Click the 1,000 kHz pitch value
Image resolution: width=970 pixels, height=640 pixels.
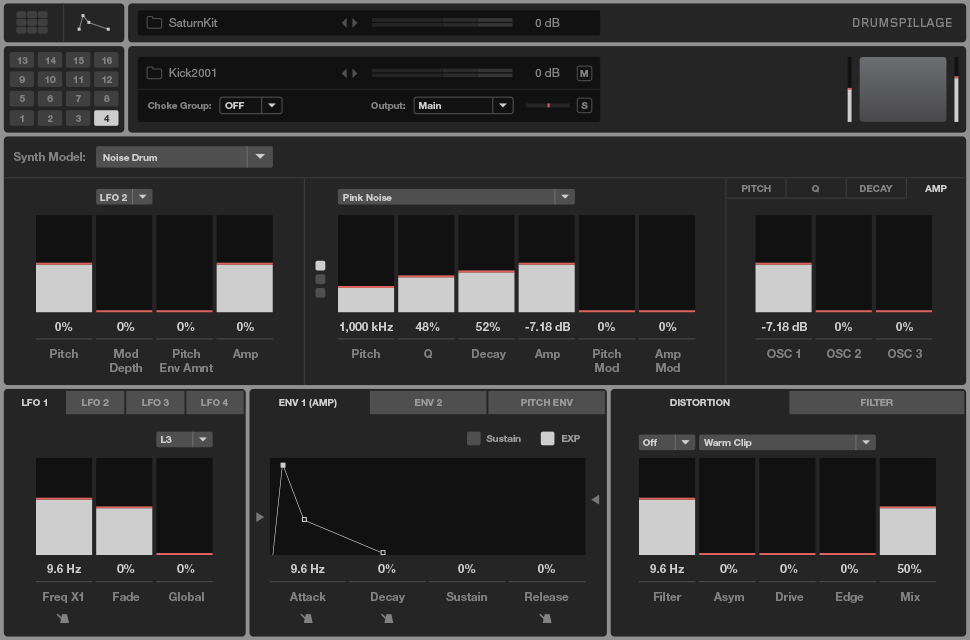(366, 326)
